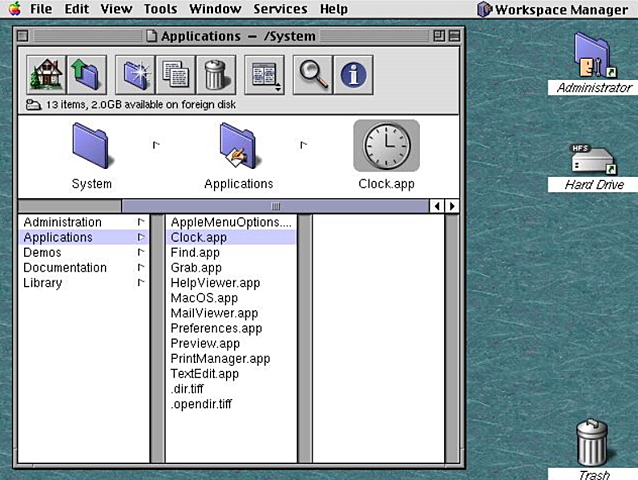Select Grab.app in the file list

pyautogui.click(x=231, y=268)
